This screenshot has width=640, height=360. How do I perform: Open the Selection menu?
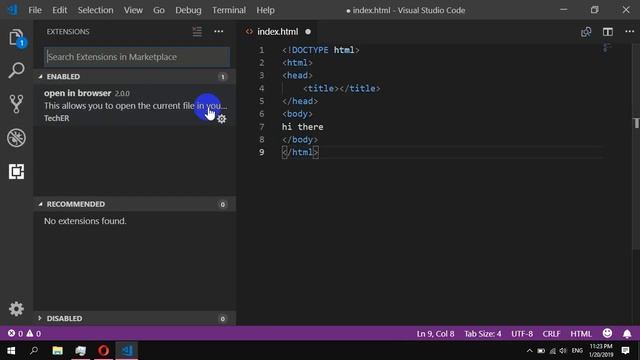click(x=96, y=10)
